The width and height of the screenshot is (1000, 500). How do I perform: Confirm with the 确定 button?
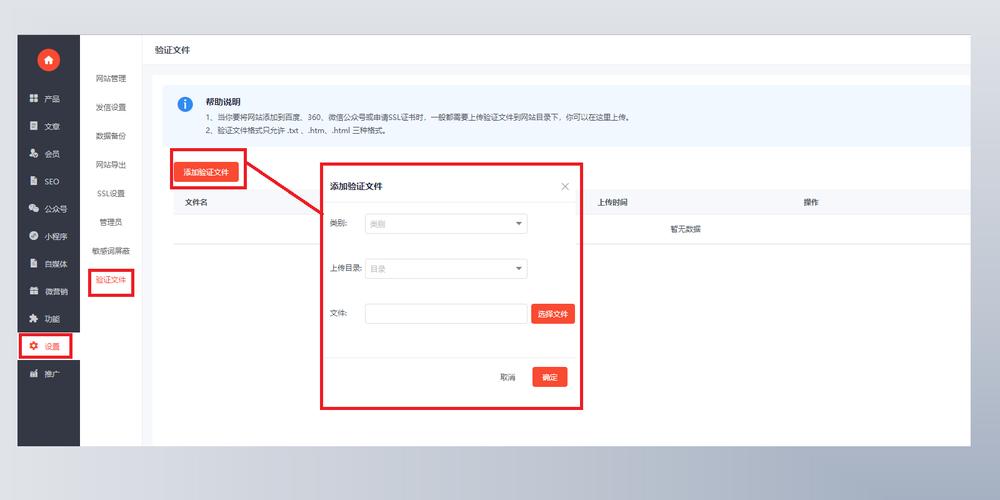(x=550, y=377)
